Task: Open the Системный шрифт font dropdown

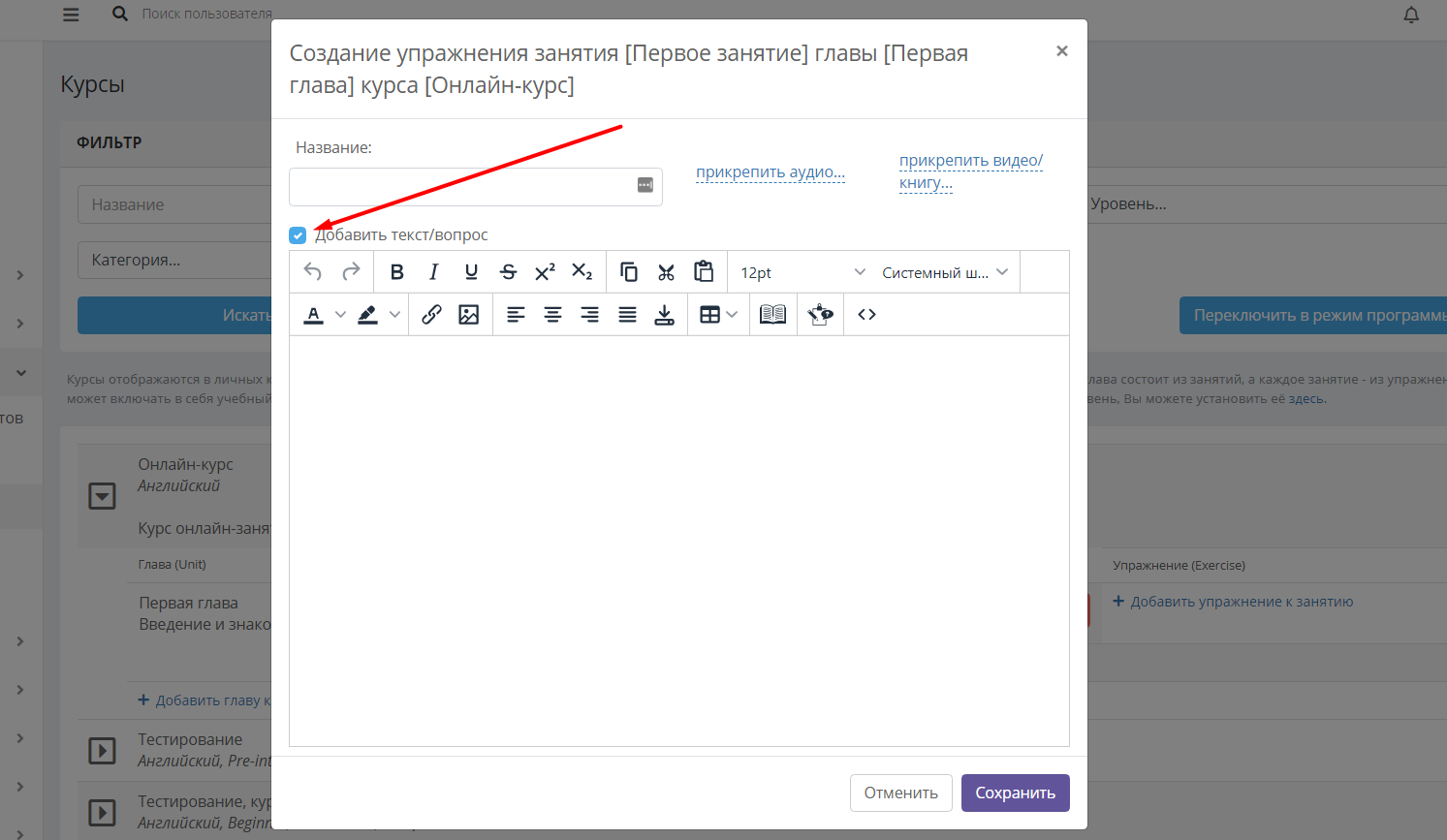Action: click(944, 273)
